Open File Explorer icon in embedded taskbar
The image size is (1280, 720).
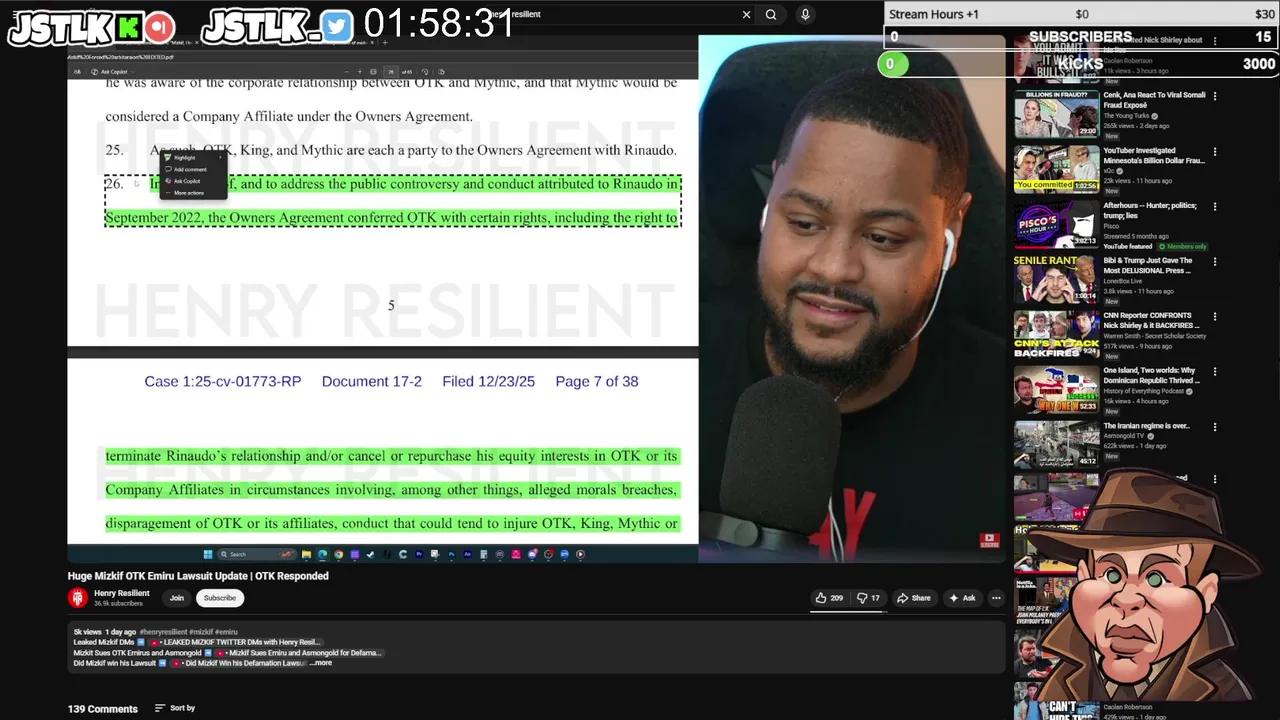coord(306,554)
